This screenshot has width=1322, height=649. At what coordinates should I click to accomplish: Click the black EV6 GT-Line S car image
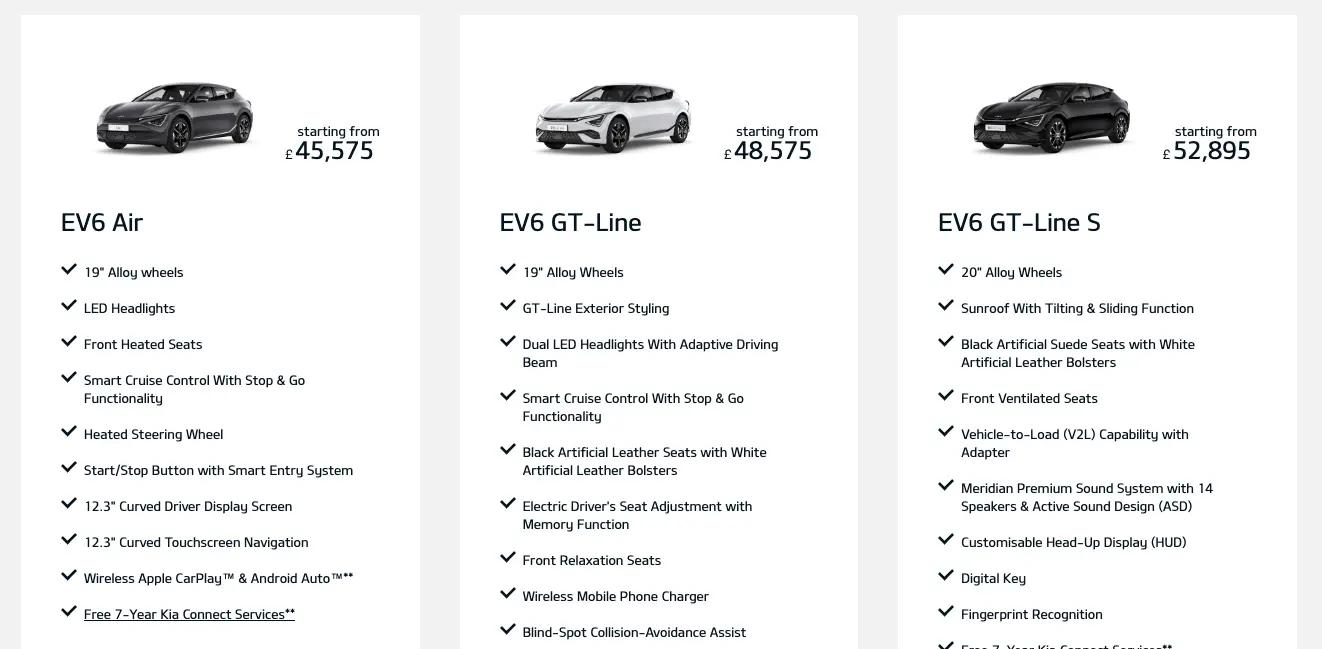click(x=1051, y=118)
